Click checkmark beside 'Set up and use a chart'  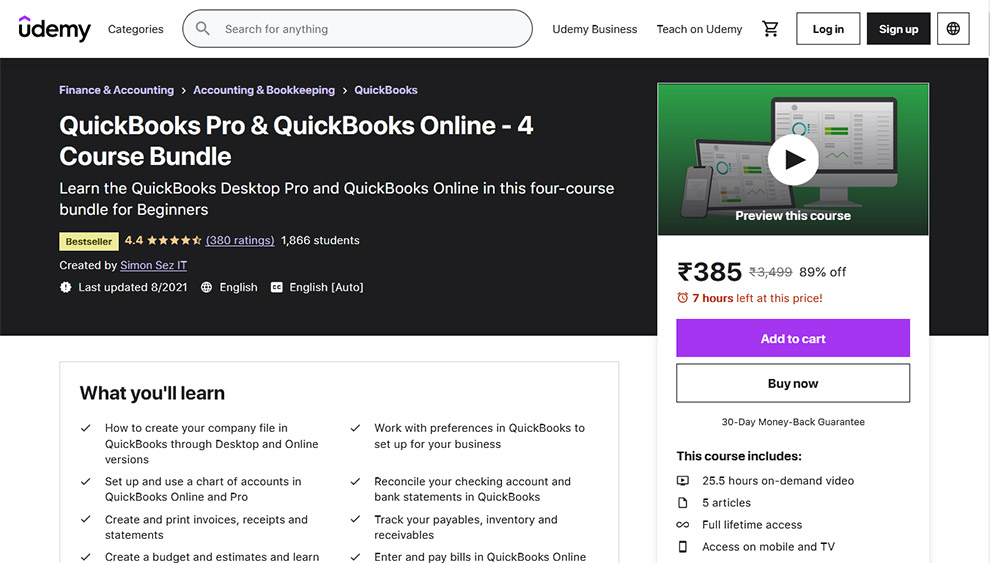point(86,482)
